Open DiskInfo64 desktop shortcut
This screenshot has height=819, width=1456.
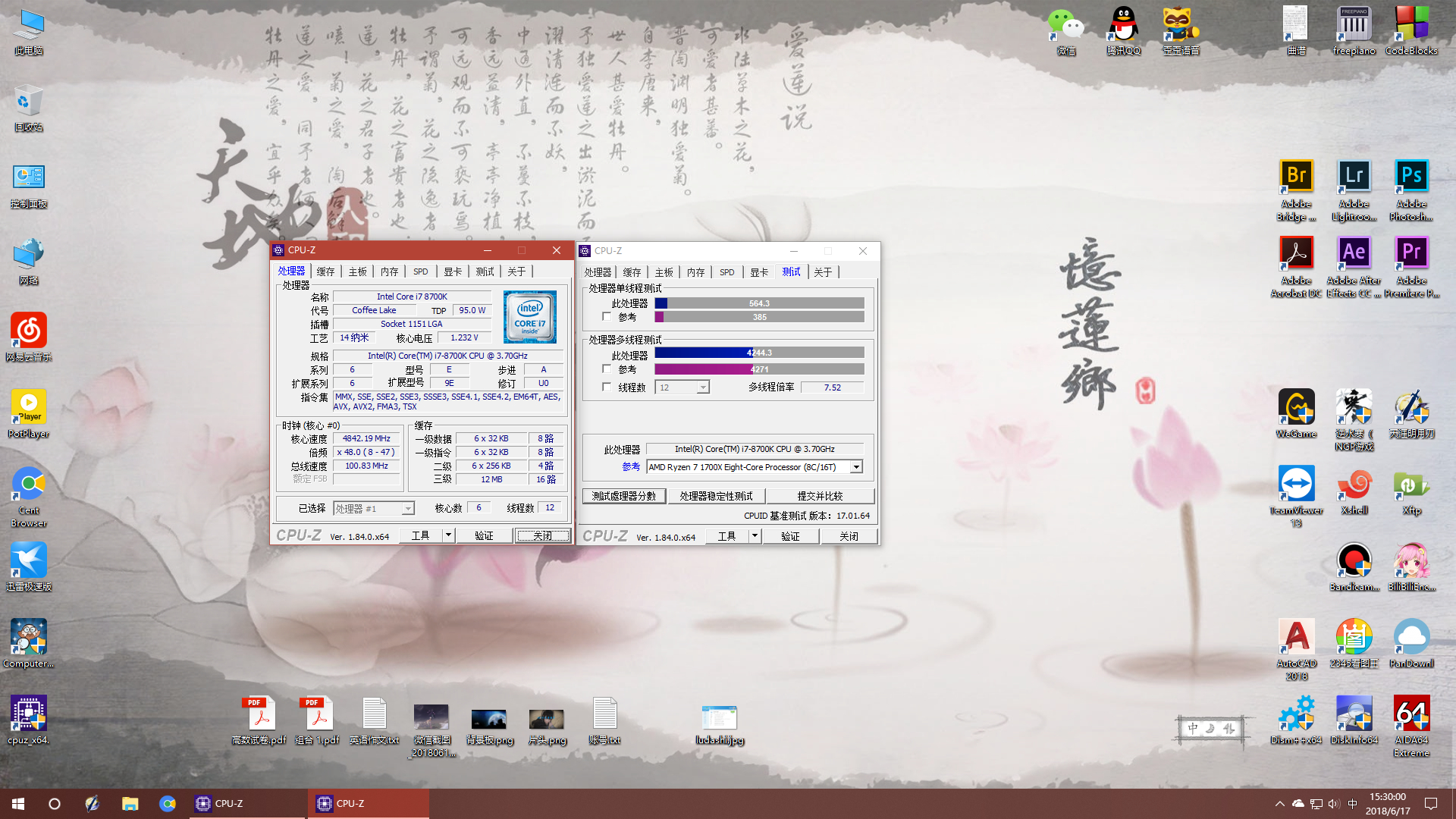point(1354,720)
